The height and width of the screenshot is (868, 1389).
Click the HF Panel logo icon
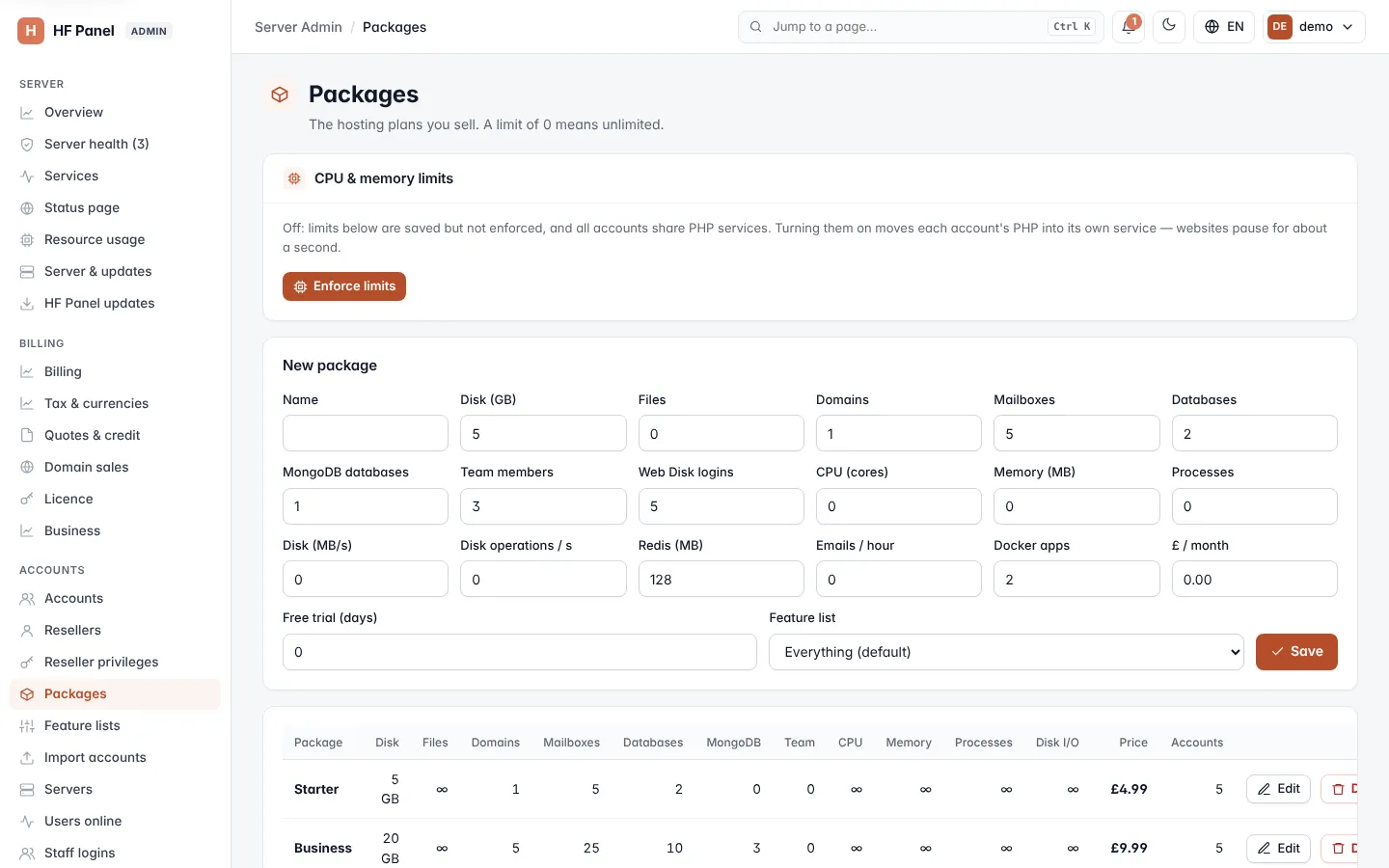(x=31, y=31)
